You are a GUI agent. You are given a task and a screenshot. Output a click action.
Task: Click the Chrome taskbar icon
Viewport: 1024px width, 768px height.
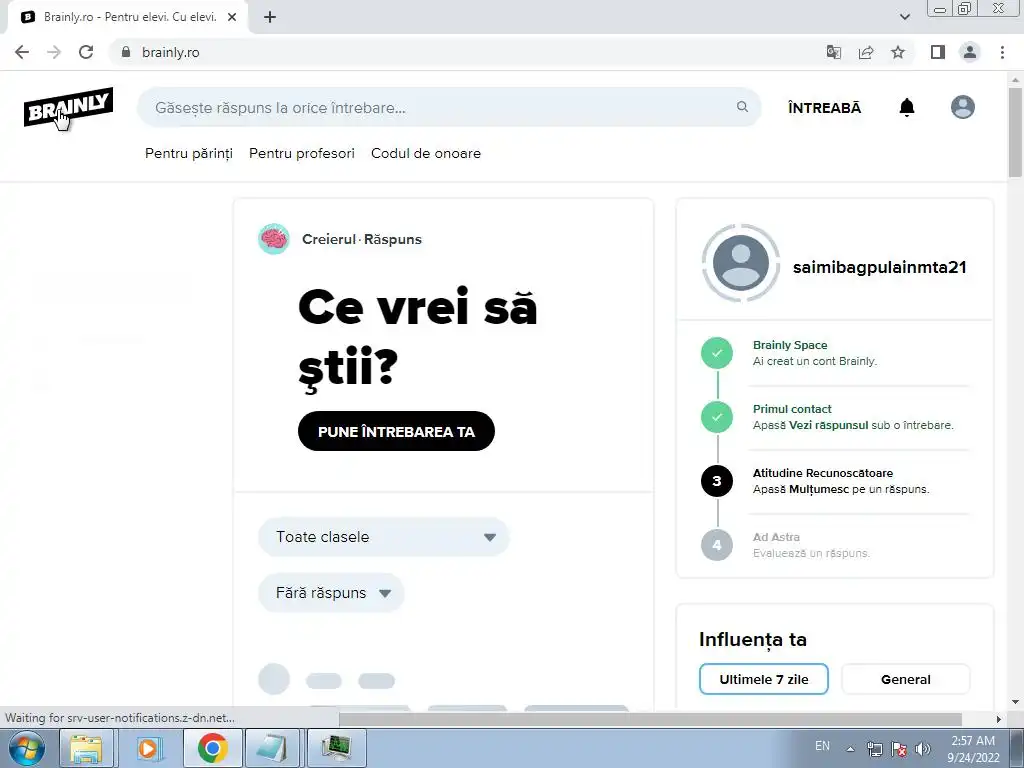tap(212, 748)
